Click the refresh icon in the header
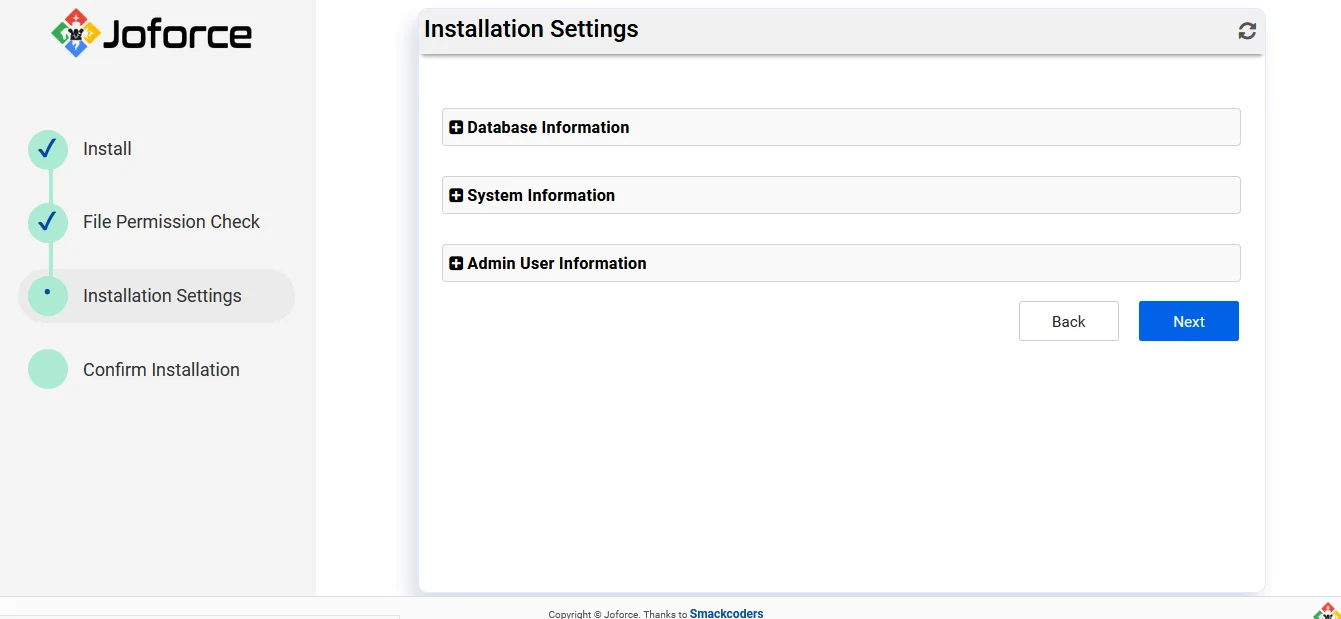 [x=1246, y=30]
